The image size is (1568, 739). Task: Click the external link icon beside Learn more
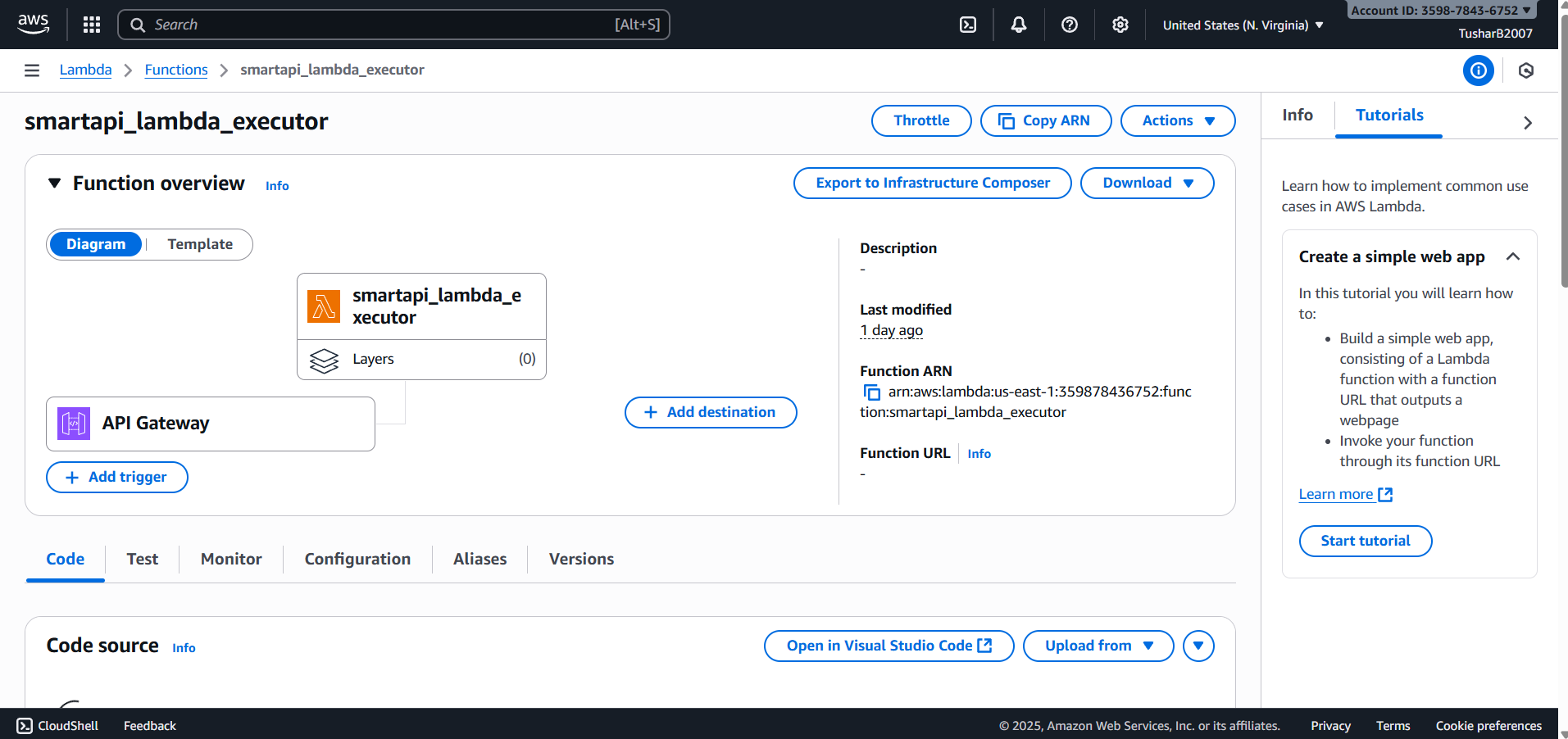pyautogui.click(x=1385, y=495)
